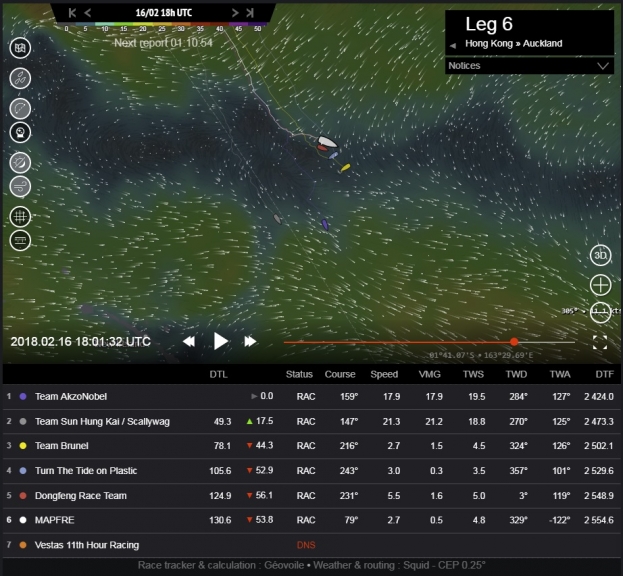Click Scallywag's speed value 21.3

pos(391,421)
